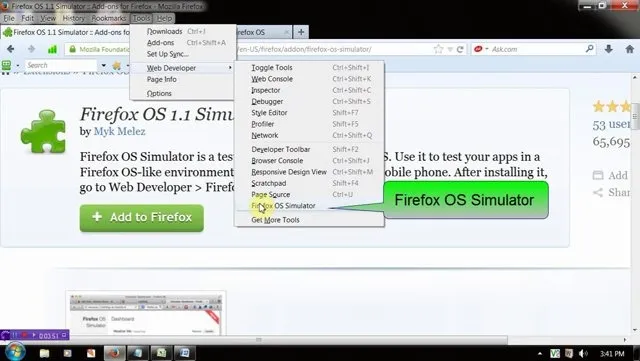Open Firefox from the Windows taskbar
The width and height of the screenshot is (640, 361).
(x=114, y=353)
